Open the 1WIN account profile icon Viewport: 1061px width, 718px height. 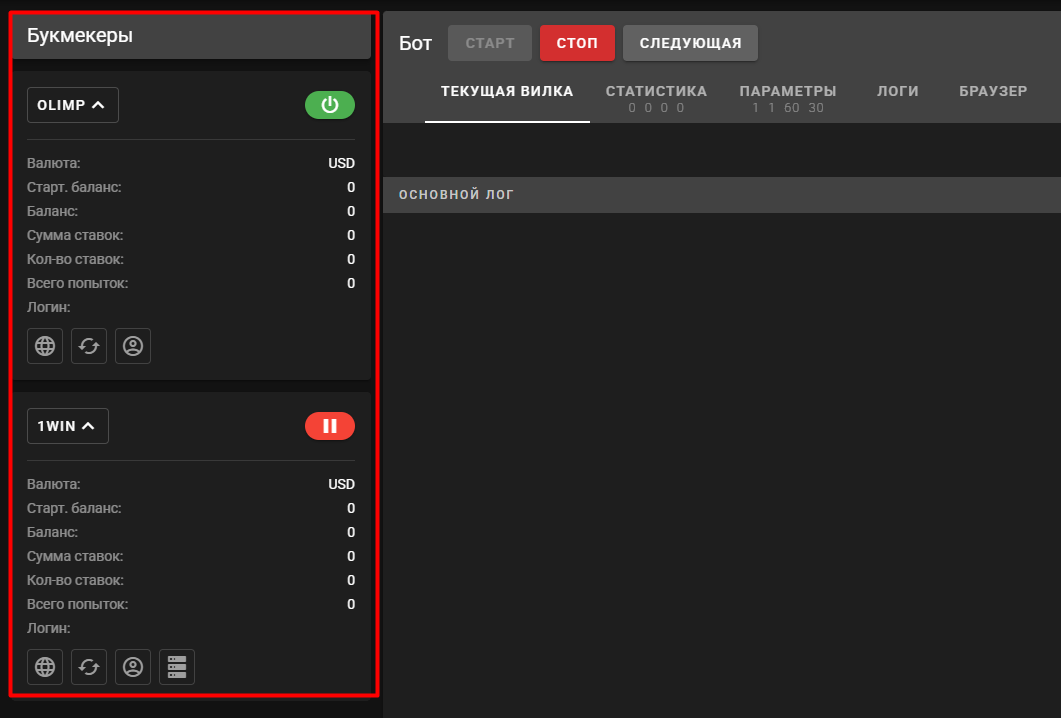click(133, 667)
